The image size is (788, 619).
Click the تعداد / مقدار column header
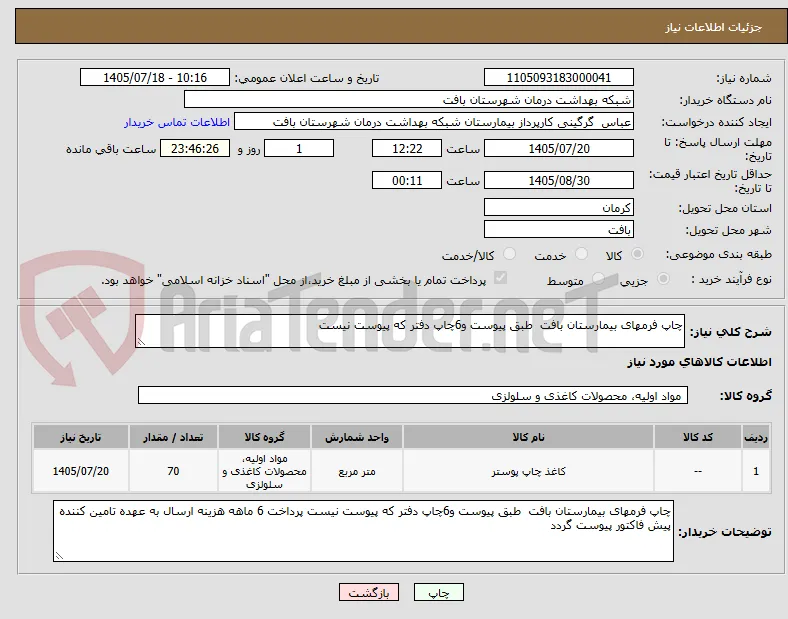[x=173, y=437]
